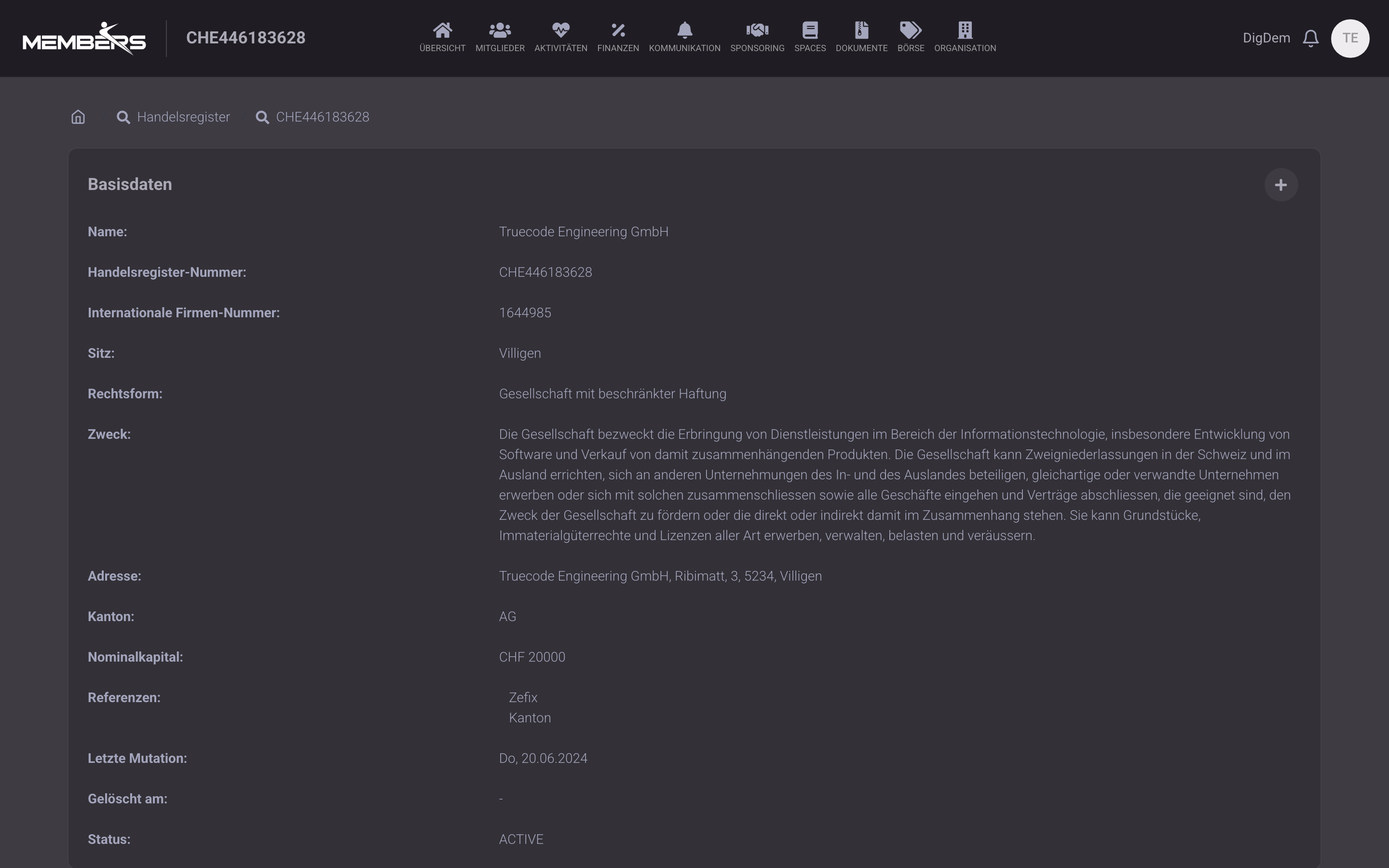The image size is (1389, 868).
Task: Open the Übersicht home icon
Action: tap(442, 29)
